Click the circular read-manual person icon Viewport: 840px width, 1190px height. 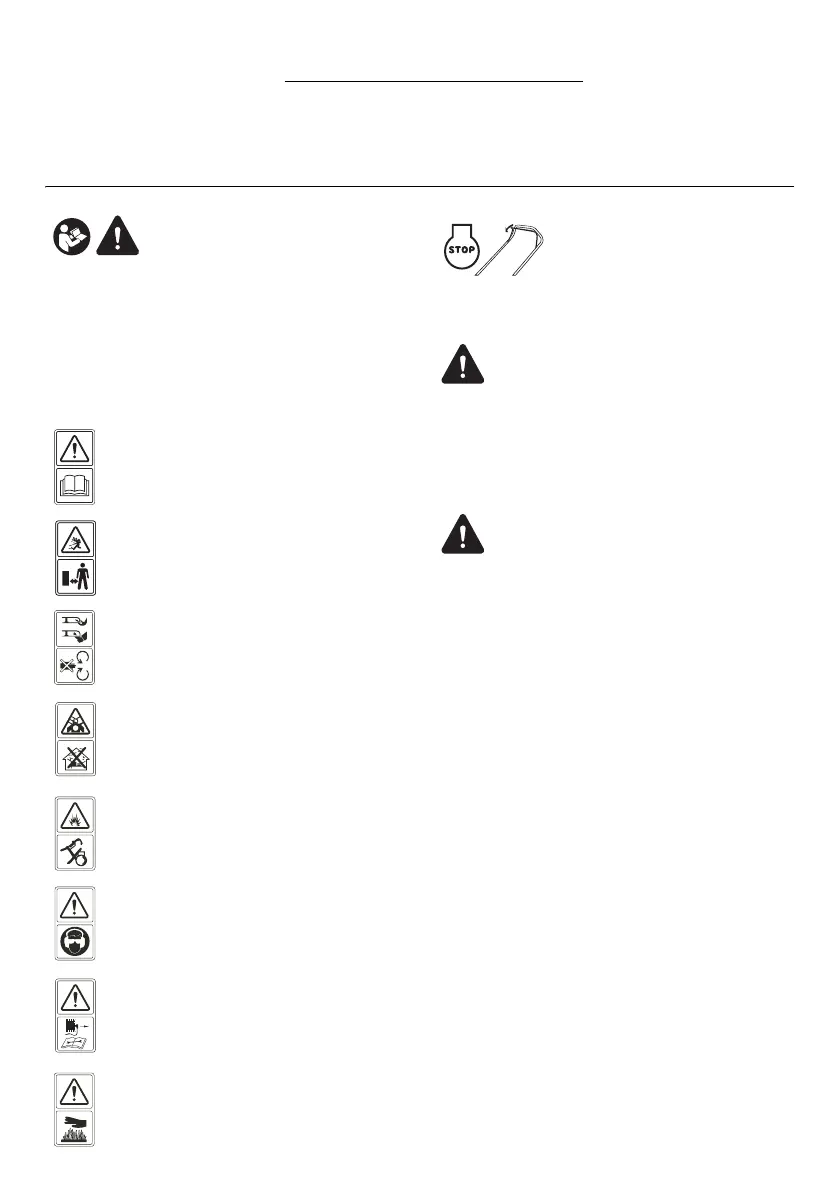[x=72, y=236]
